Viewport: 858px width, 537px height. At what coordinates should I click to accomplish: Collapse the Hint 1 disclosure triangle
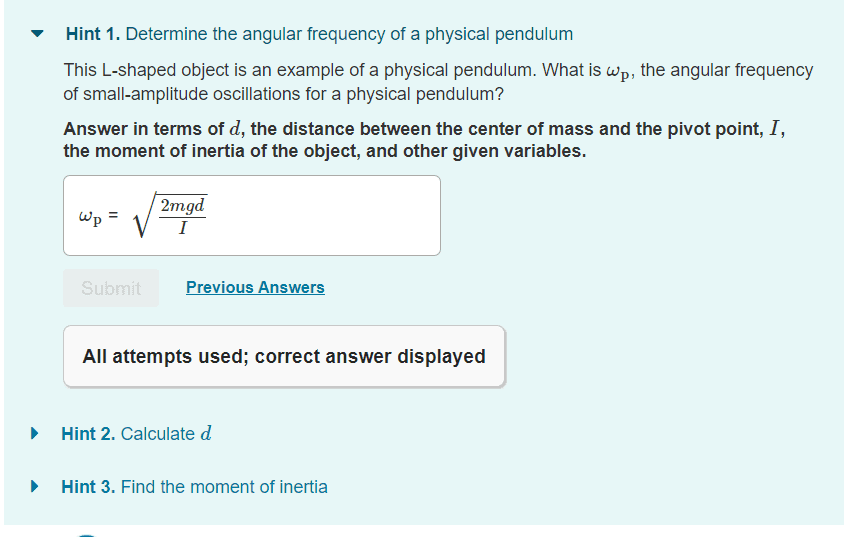point(38,34)
